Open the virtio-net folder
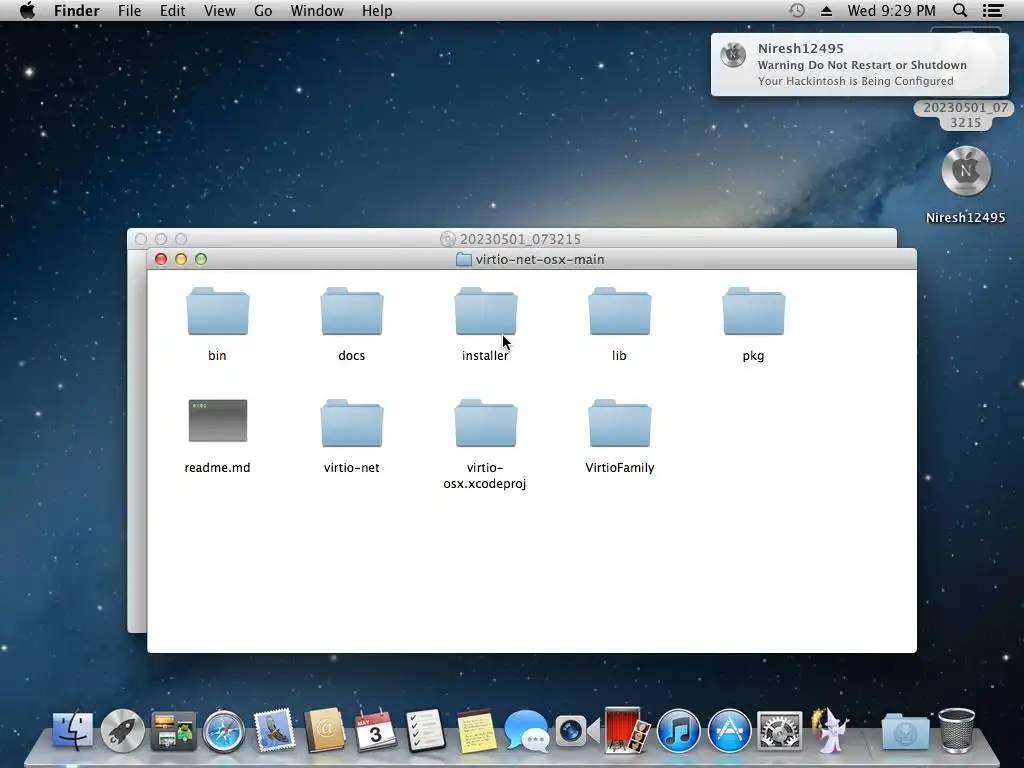1024x768 pixels. click(x=351, y=423)
